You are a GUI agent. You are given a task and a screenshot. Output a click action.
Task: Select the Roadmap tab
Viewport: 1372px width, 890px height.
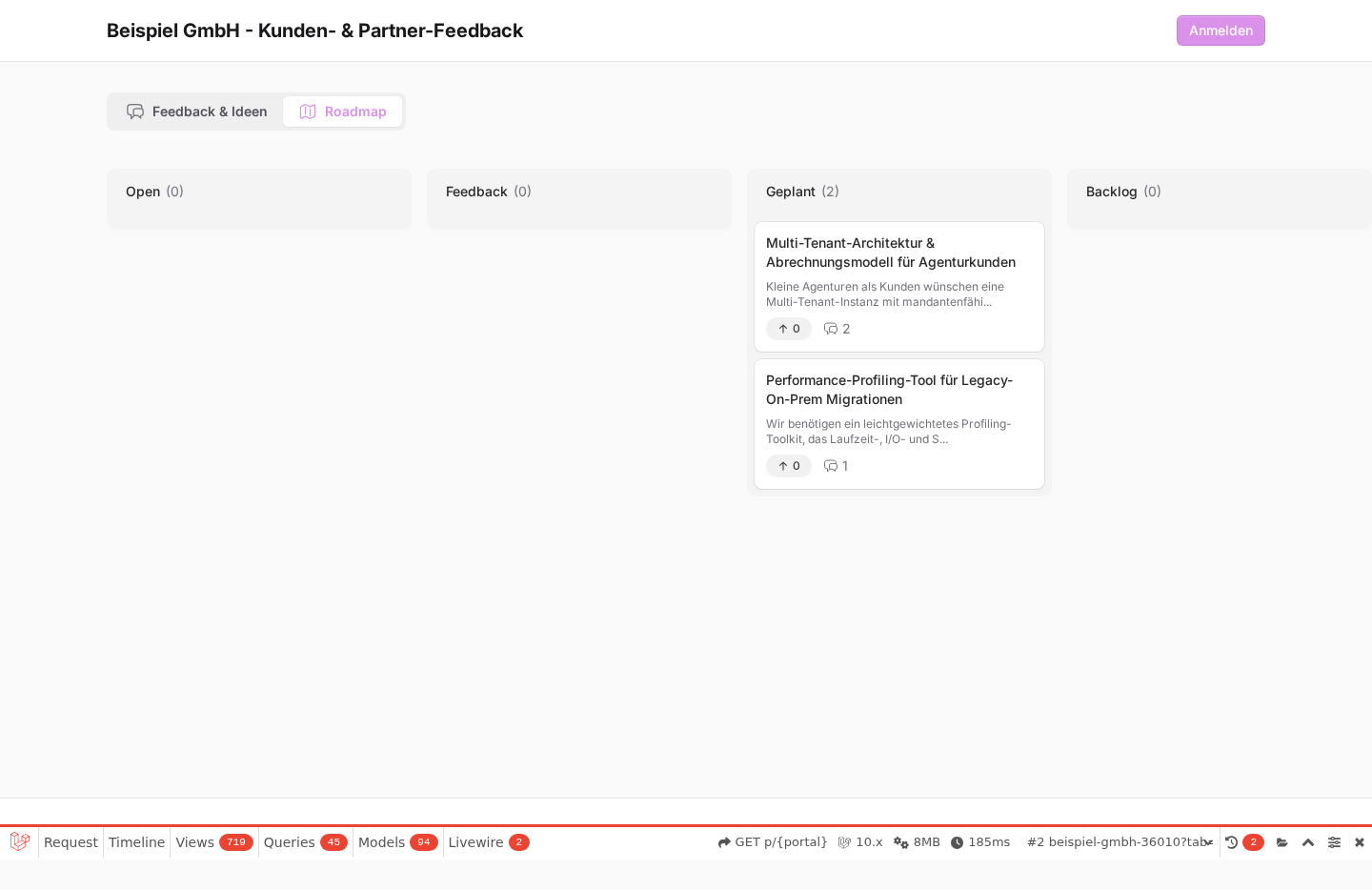pos(342,111)
